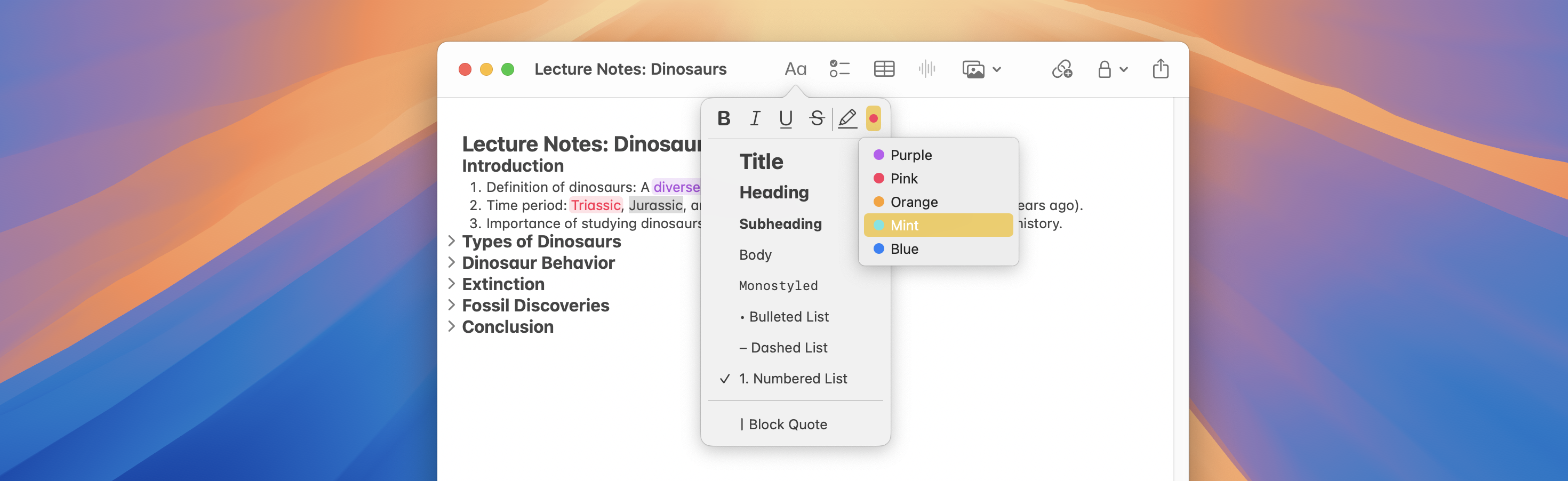Open the Aa text format popover
1568x481 pixels.
[x=795, y=69]
